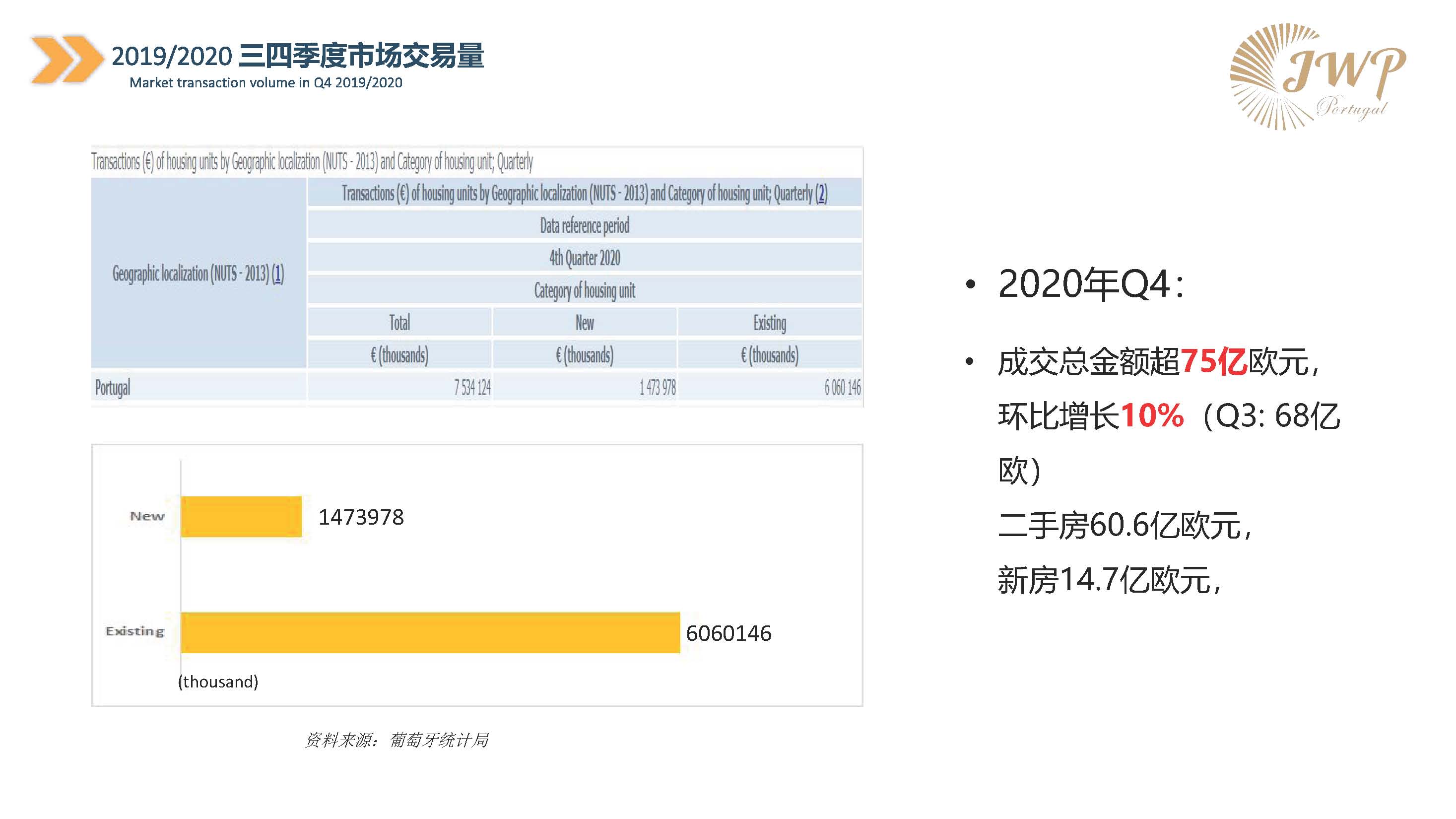
Task: Click the line '二手房60.6亿欧元,'
Action: (x=1125, y=525)
